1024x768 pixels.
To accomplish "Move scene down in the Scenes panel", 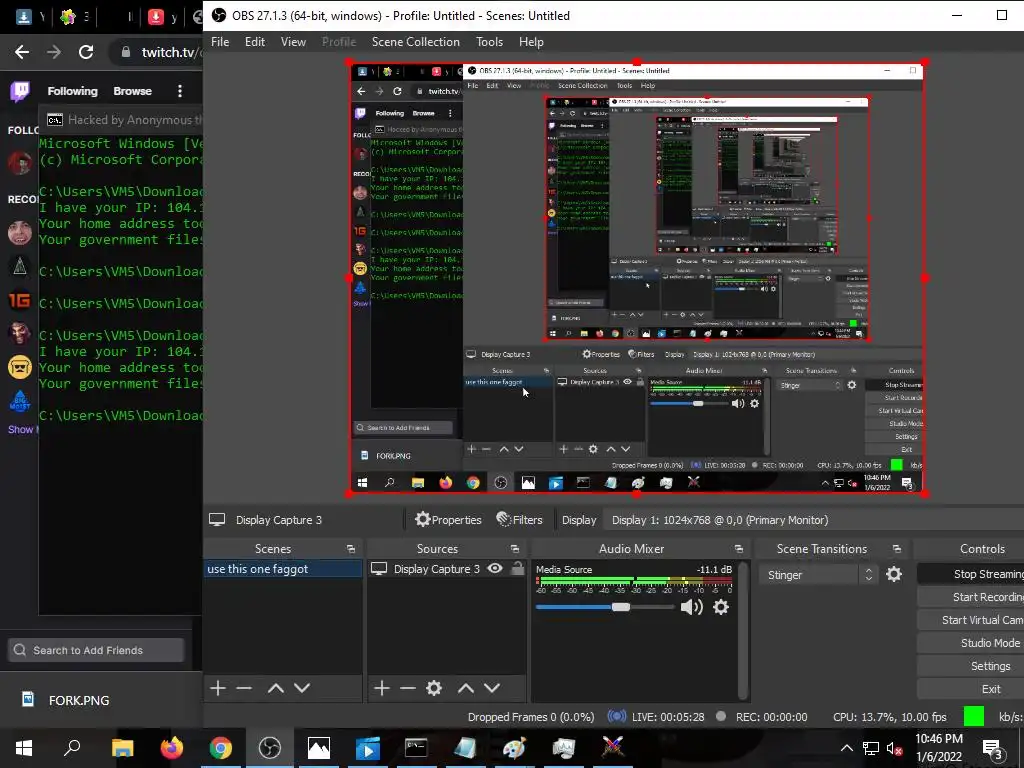I will pyautogui.click(x=302, y=688).
